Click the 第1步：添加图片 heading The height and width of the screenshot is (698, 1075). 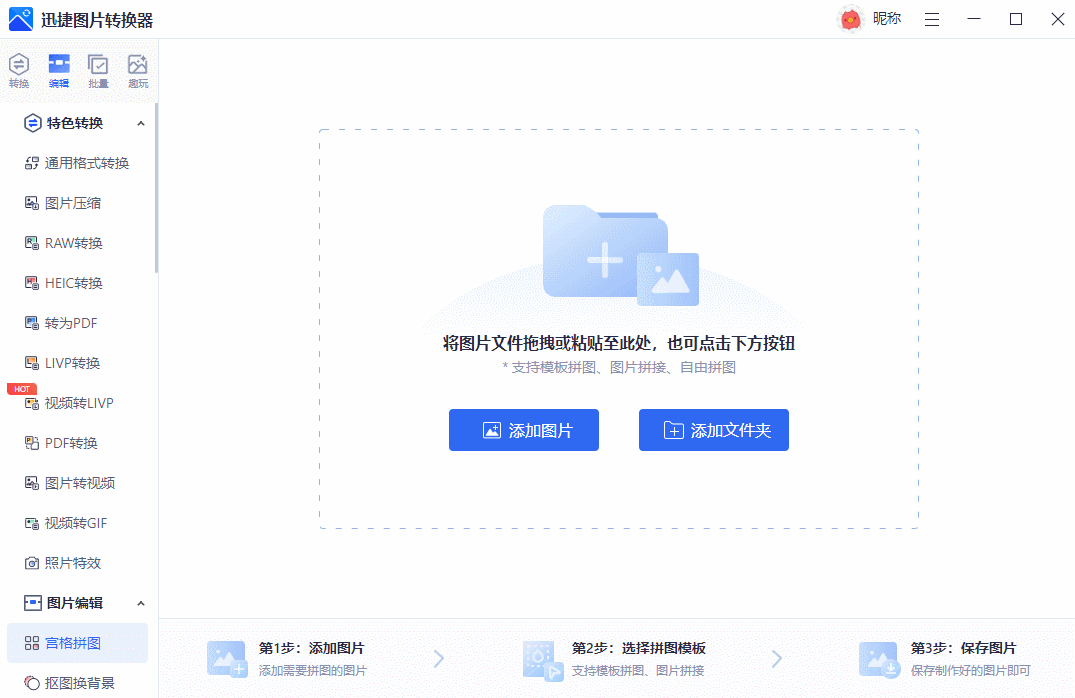[311, 648]
